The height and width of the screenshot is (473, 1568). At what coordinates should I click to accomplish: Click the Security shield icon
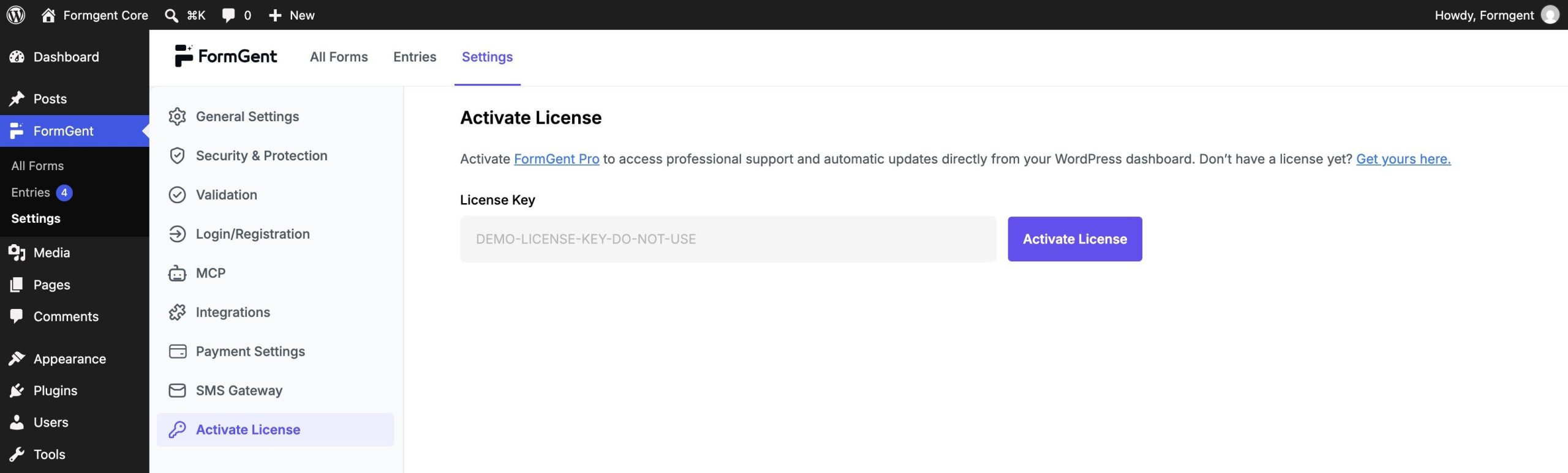[177, 155]
